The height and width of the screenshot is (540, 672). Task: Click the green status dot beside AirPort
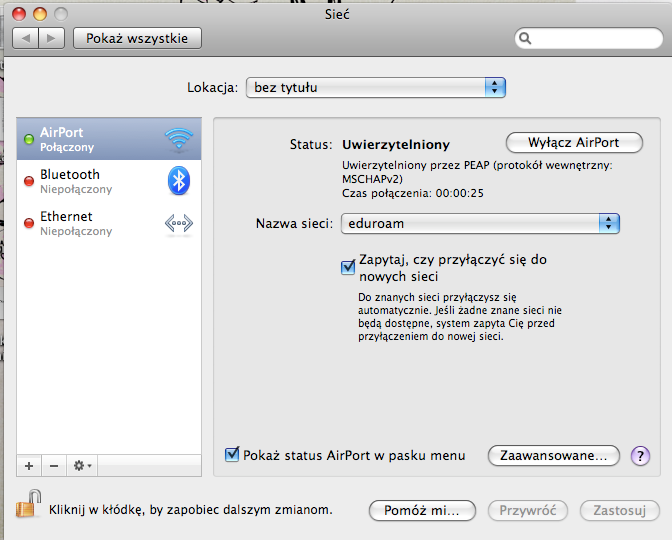tap(29, 139)
